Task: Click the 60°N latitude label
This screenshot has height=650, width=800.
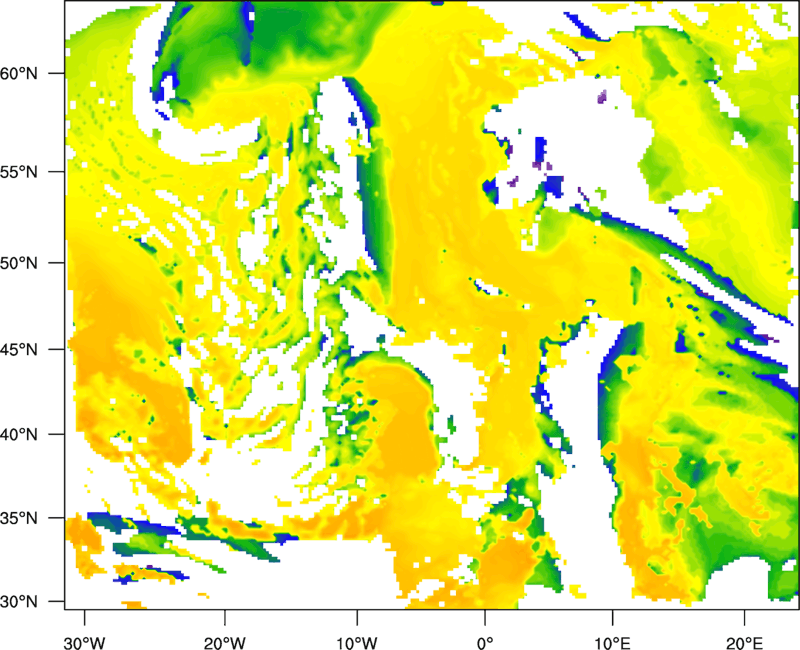Action: tap(19, 73)
